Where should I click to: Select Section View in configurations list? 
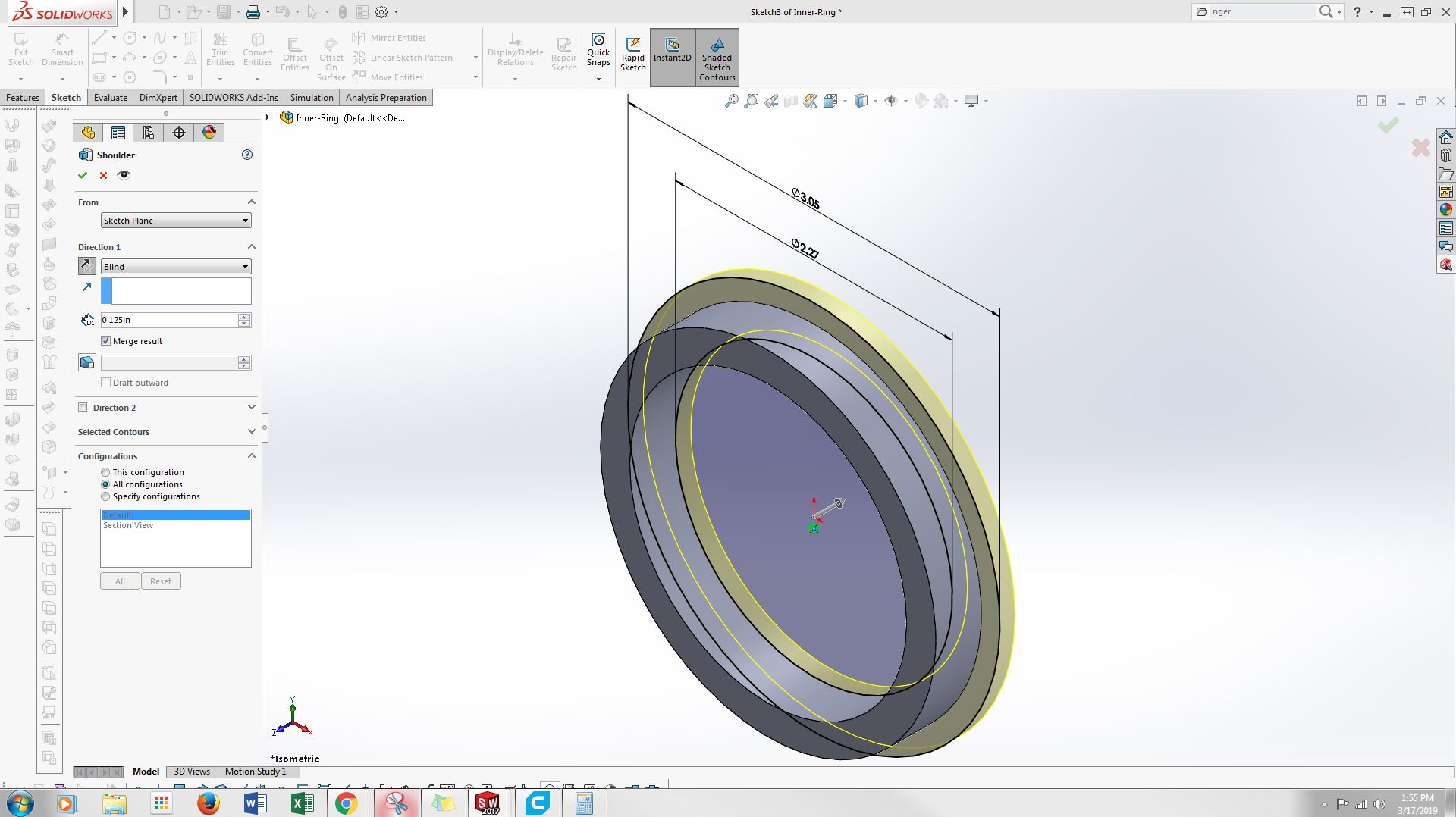[128, 525]
